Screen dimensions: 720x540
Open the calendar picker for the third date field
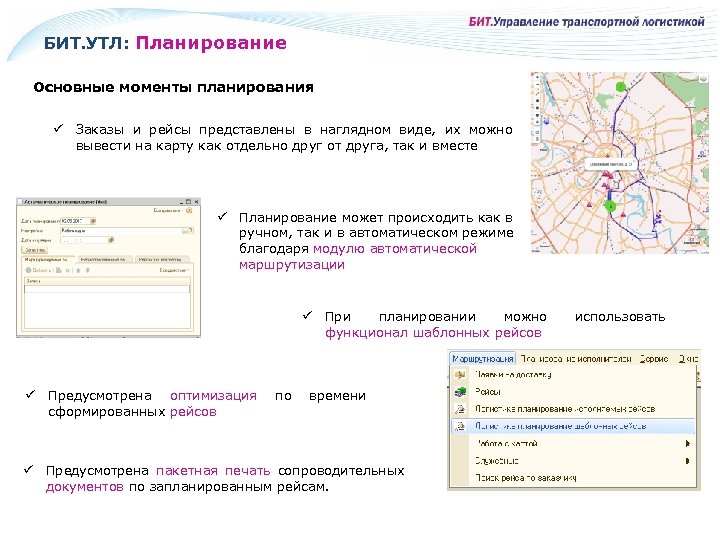pyautogui.click(x=111, y=240)
